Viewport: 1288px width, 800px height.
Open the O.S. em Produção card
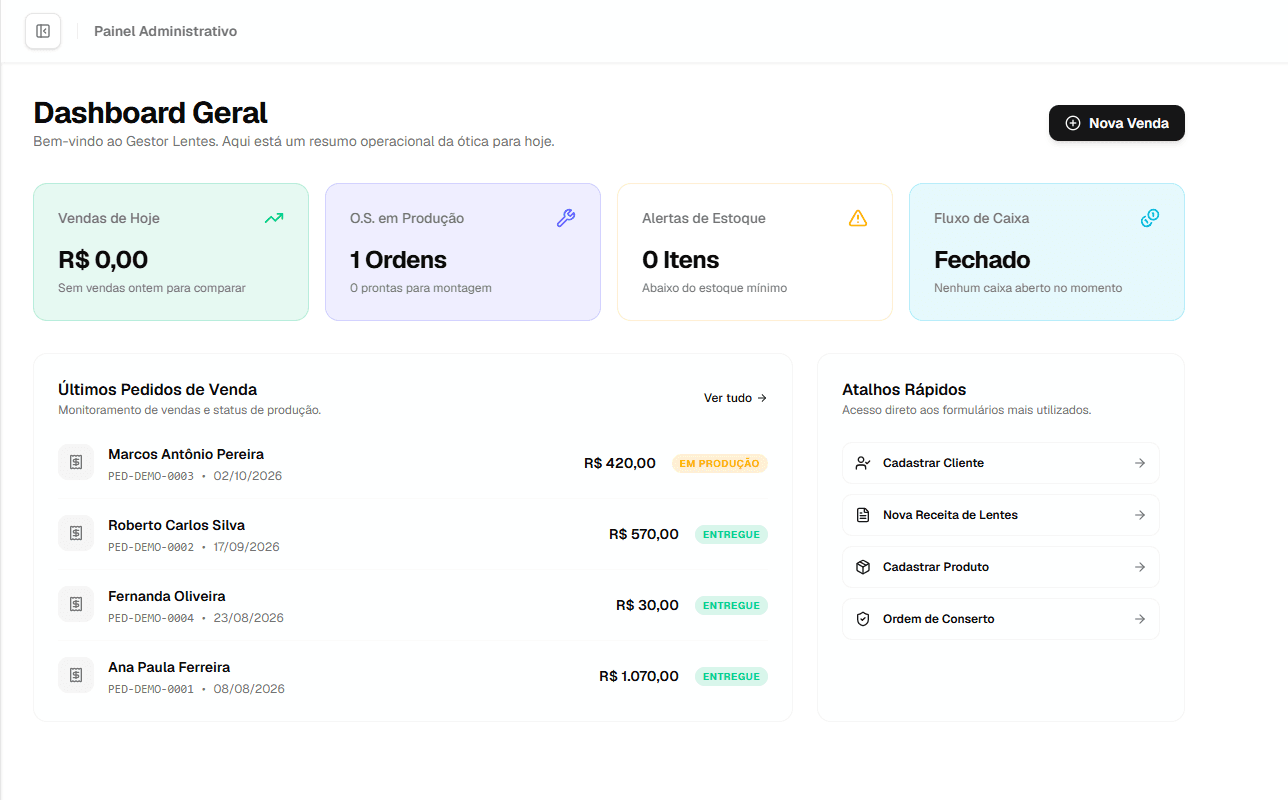[463, 252]
